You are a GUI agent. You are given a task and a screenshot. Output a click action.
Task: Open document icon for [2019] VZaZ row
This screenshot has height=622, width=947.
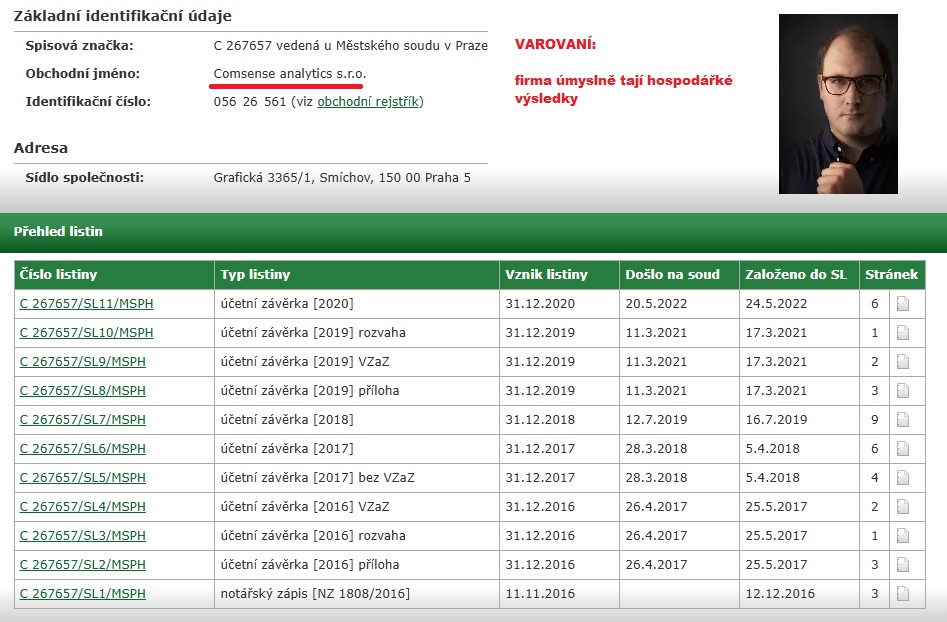[903, 362]
